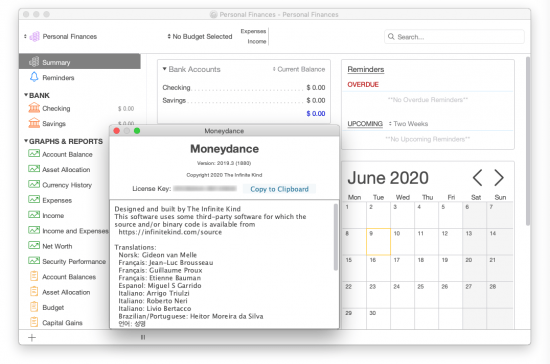Click Copy to Clipboard button
This screenshot has height=364, width=550.
coord(279,189)
